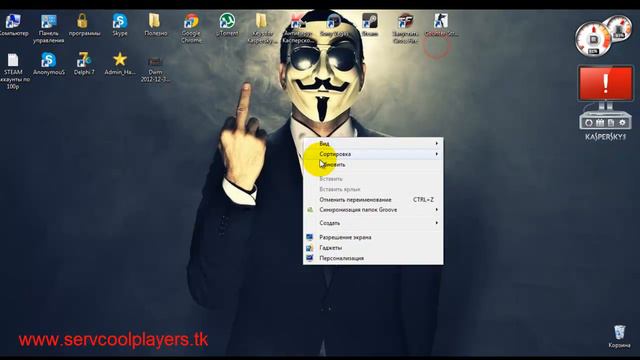The height and width of the screenshot is (360, 640).
Task: Launch the Counter-Strike shortcut
Action: coord(441,24)
